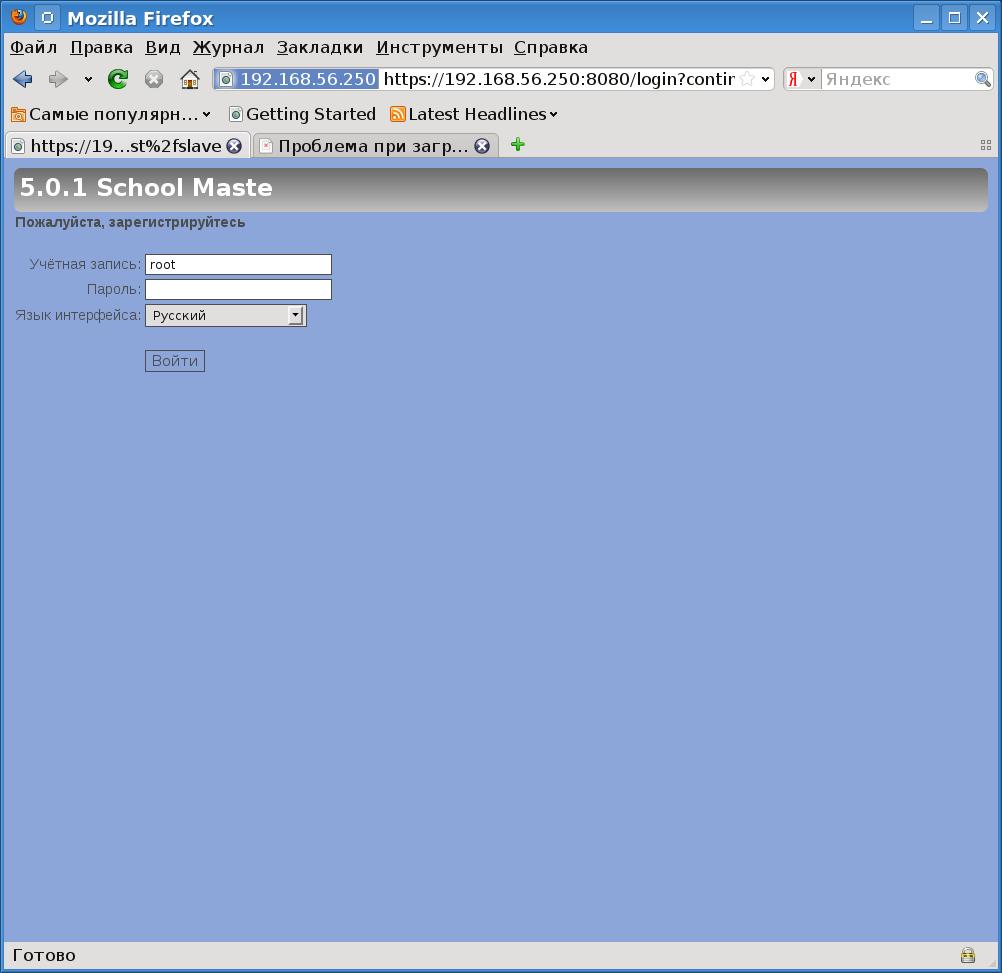Open the Getting Started bookmark
Image resolution: width=1002 pixels, height=973 pixels.
click(302, 114)
